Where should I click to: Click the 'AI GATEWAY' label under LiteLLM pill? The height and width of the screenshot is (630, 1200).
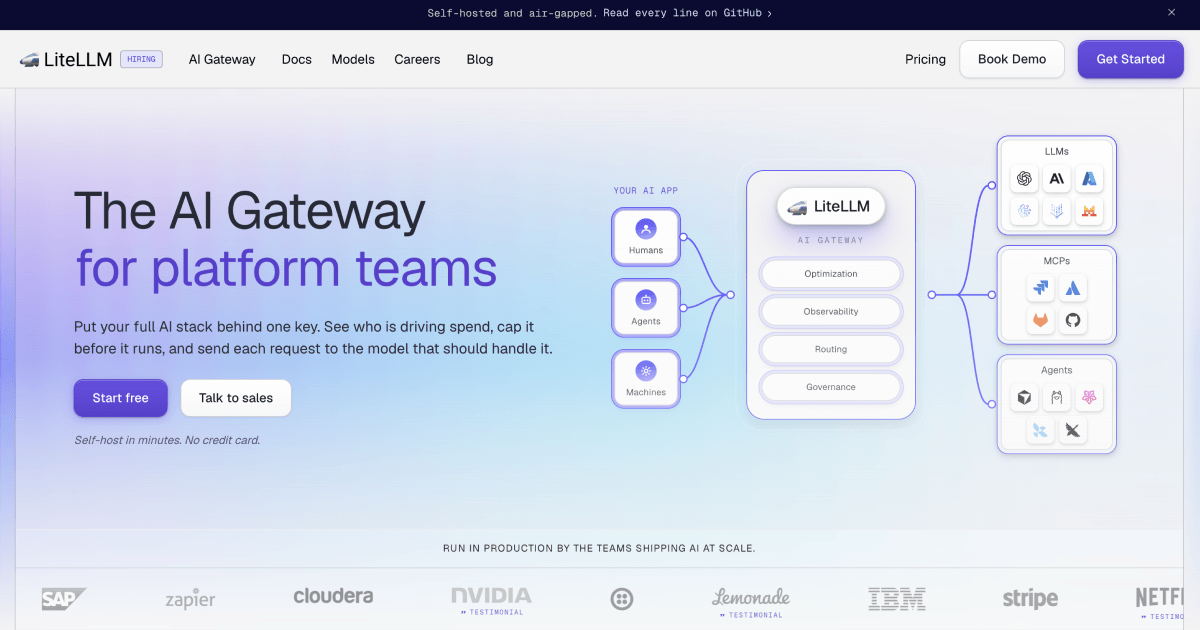pyautogui.click(x=831, y=240)
